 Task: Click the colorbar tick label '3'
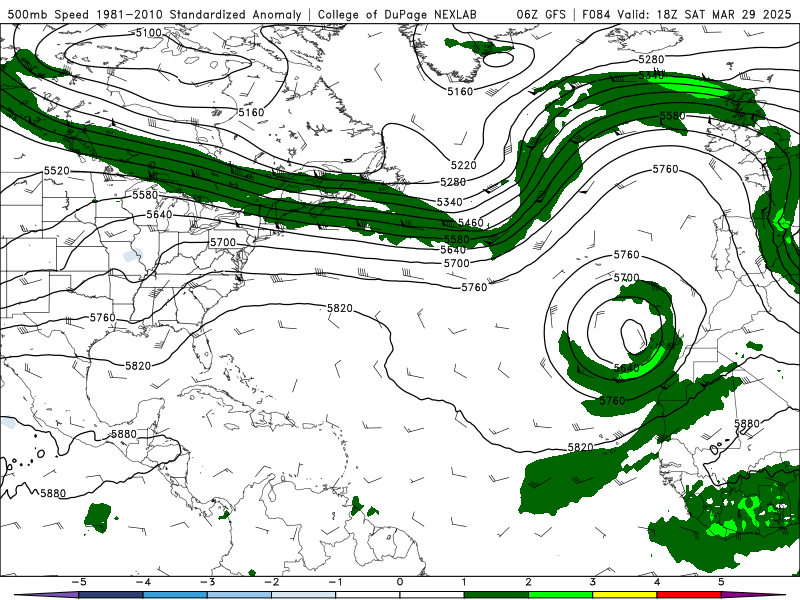point(593,582)
